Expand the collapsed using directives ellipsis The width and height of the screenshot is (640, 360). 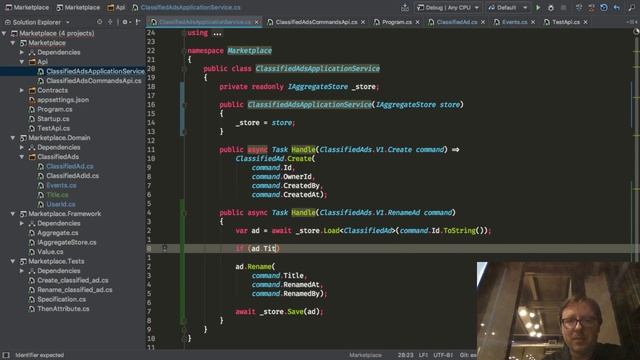coord(217,33)
